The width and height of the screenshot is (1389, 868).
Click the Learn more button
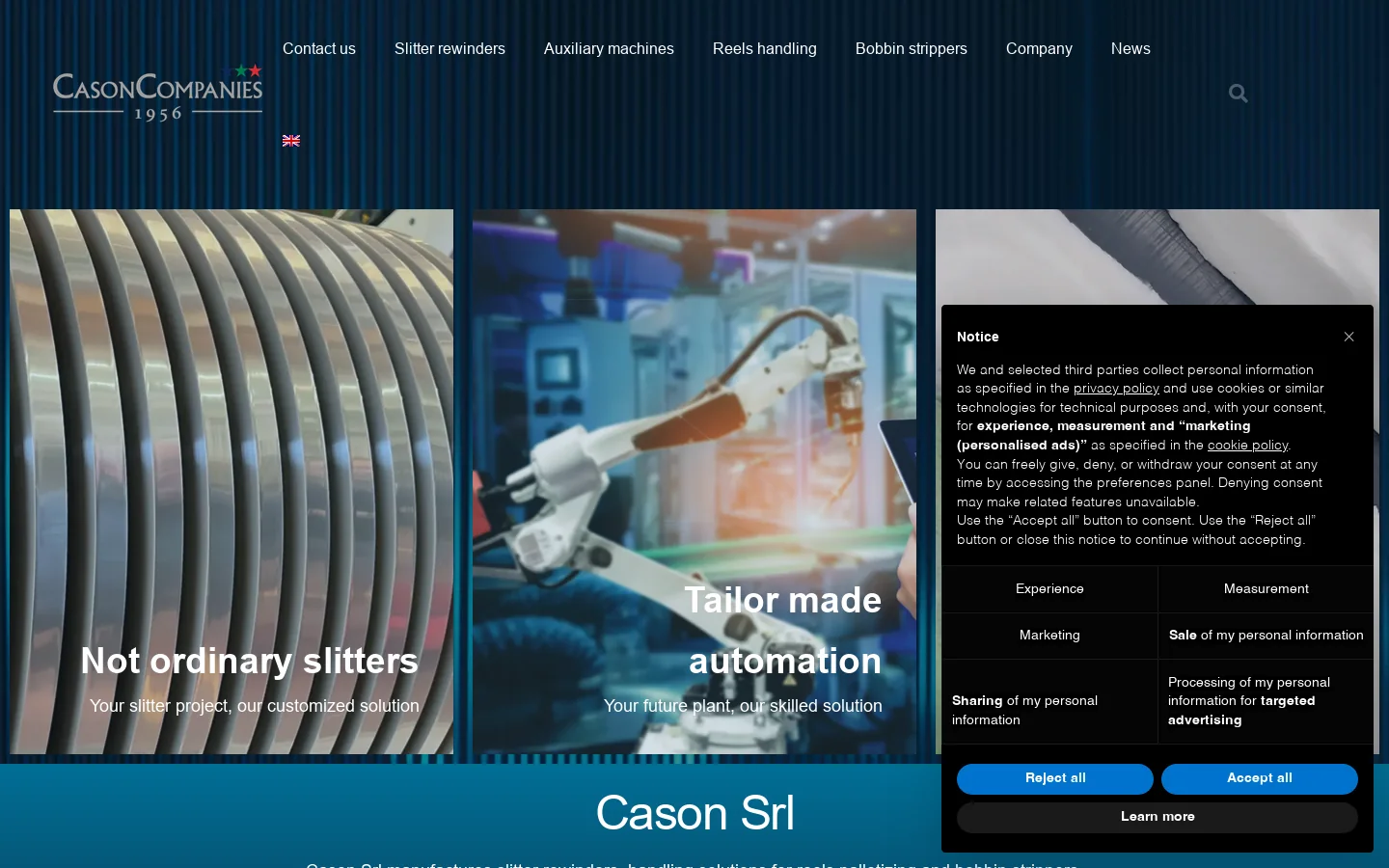1157,817
